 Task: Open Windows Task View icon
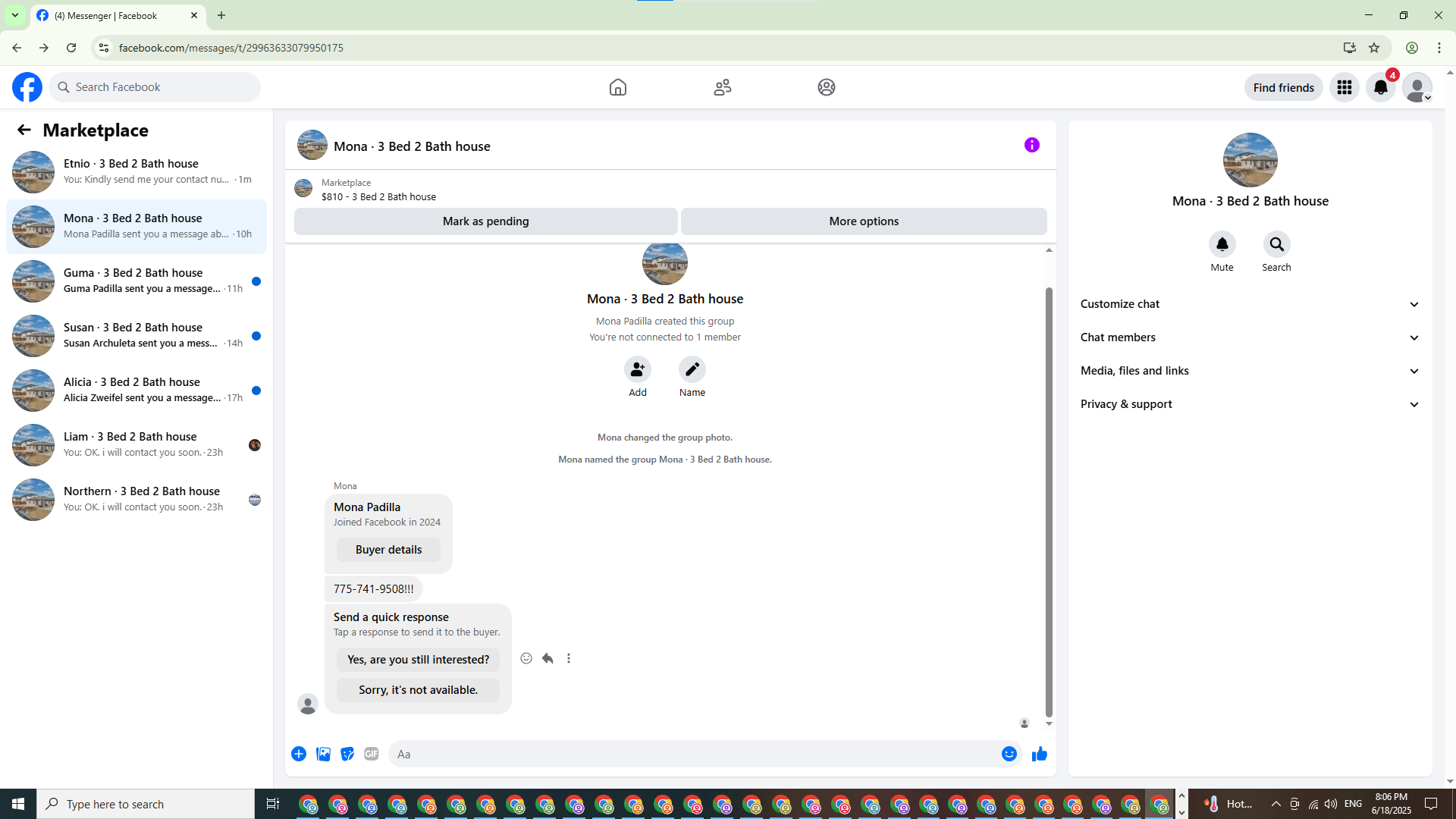click(x=273, y=804)
